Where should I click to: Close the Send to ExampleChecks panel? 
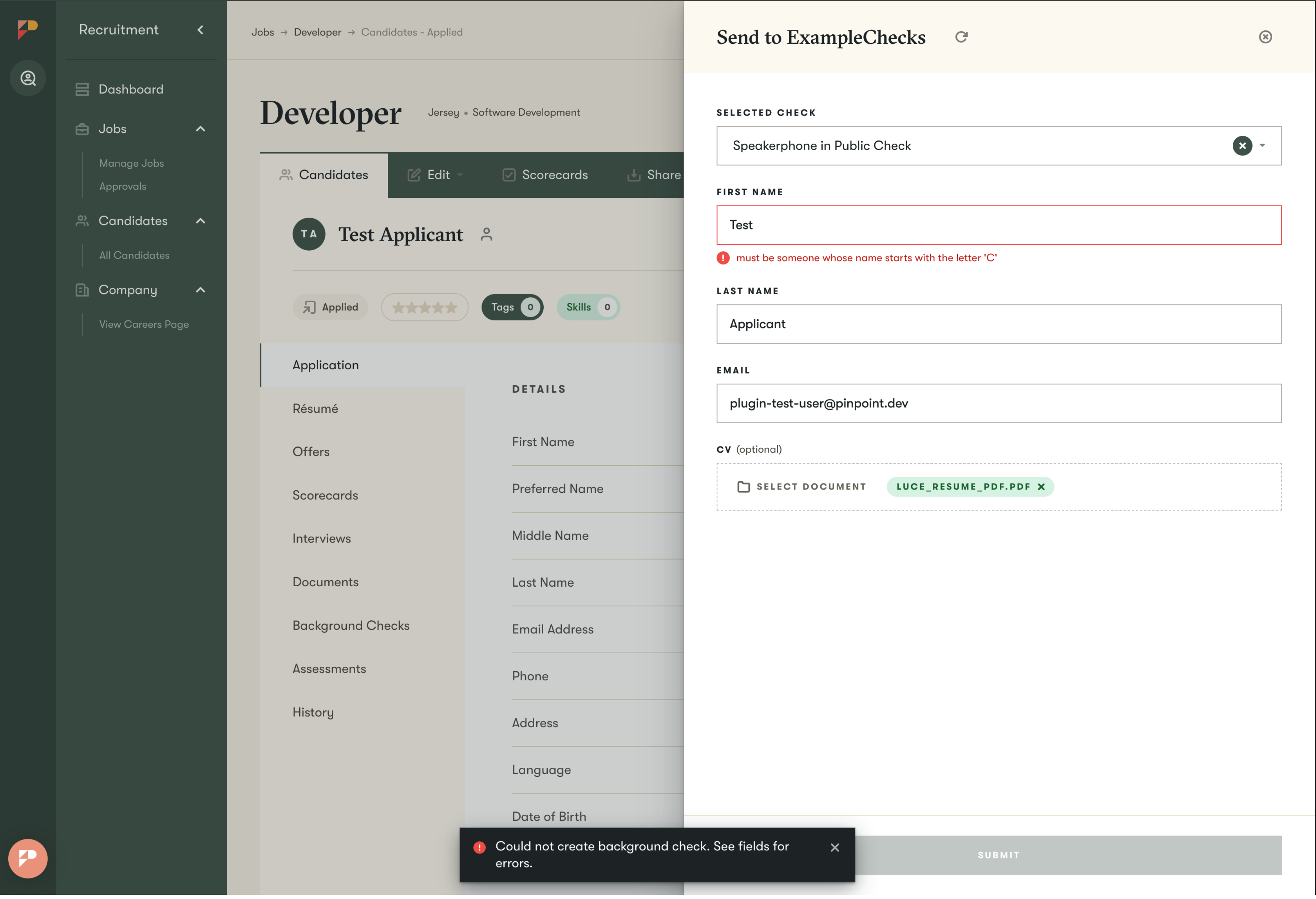coord(1265,37)
